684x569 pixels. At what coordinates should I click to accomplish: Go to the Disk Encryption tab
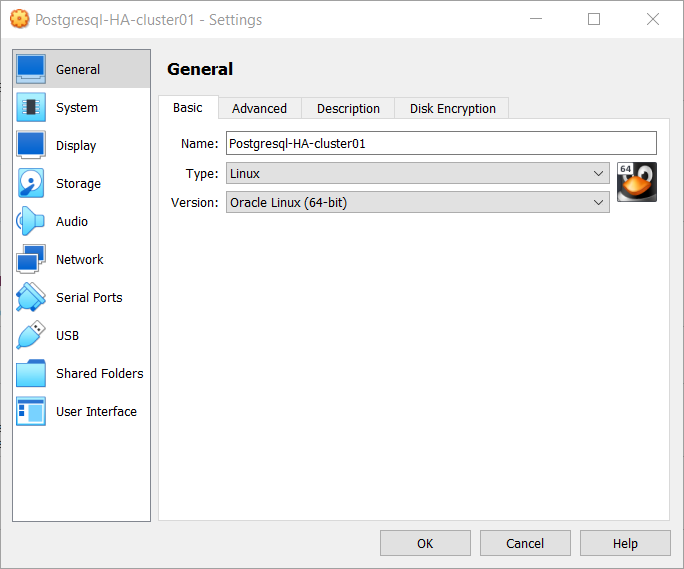(452, 109)
